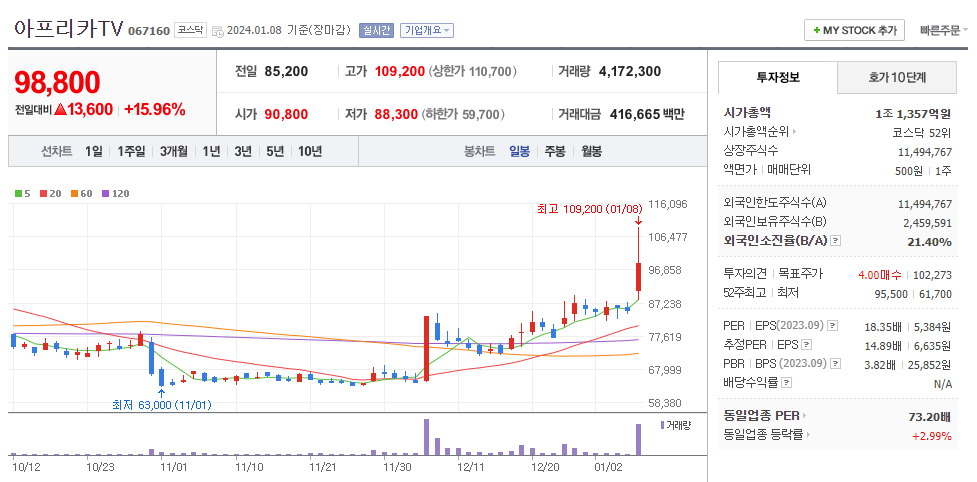Open help icon next to PBR BPS(2023.09)
977x482 pixels.
(x=836, y=363)
